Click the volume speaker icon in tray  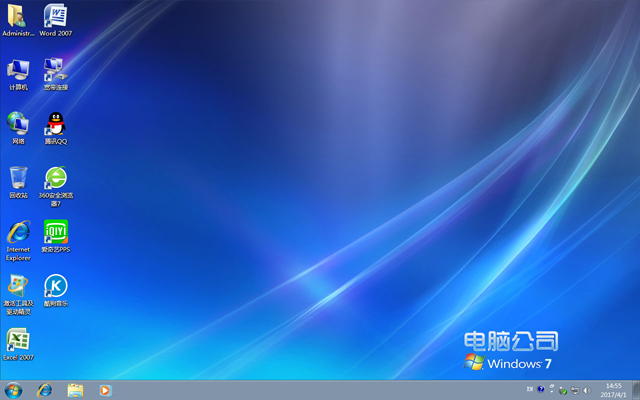586,389
